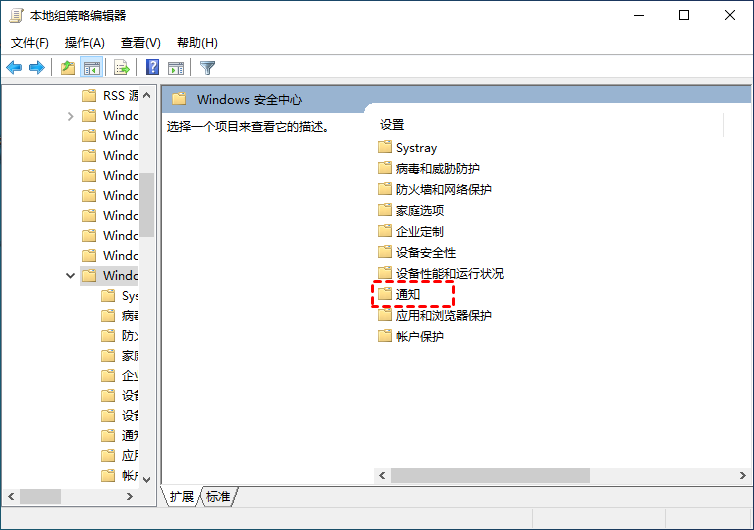Select the 设备性能和运行状况 folder
This screenshot has width=754, height=530.
[441, 273]
